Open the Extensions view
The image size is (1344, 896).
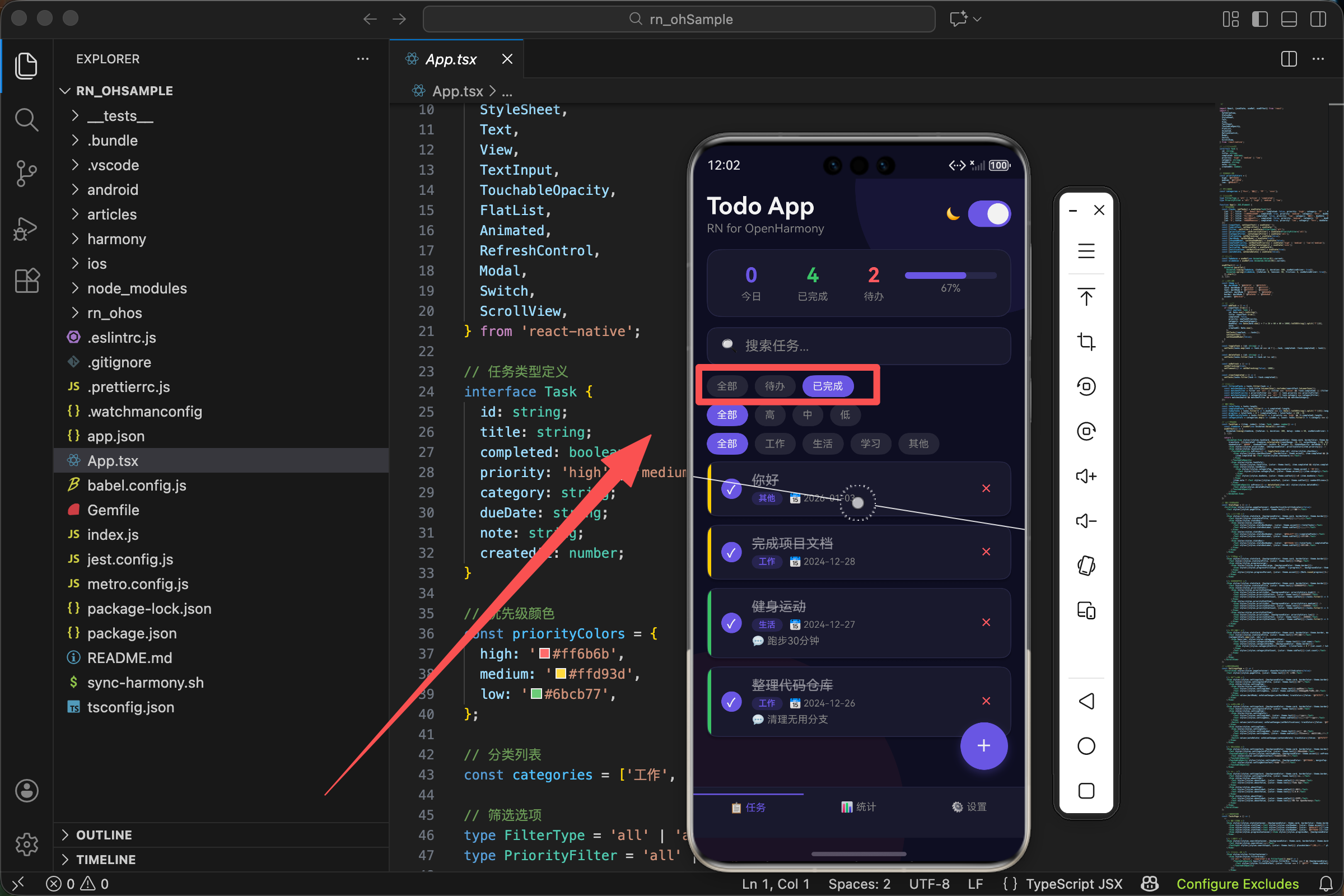pyautogui.click(x=26, y=281)
